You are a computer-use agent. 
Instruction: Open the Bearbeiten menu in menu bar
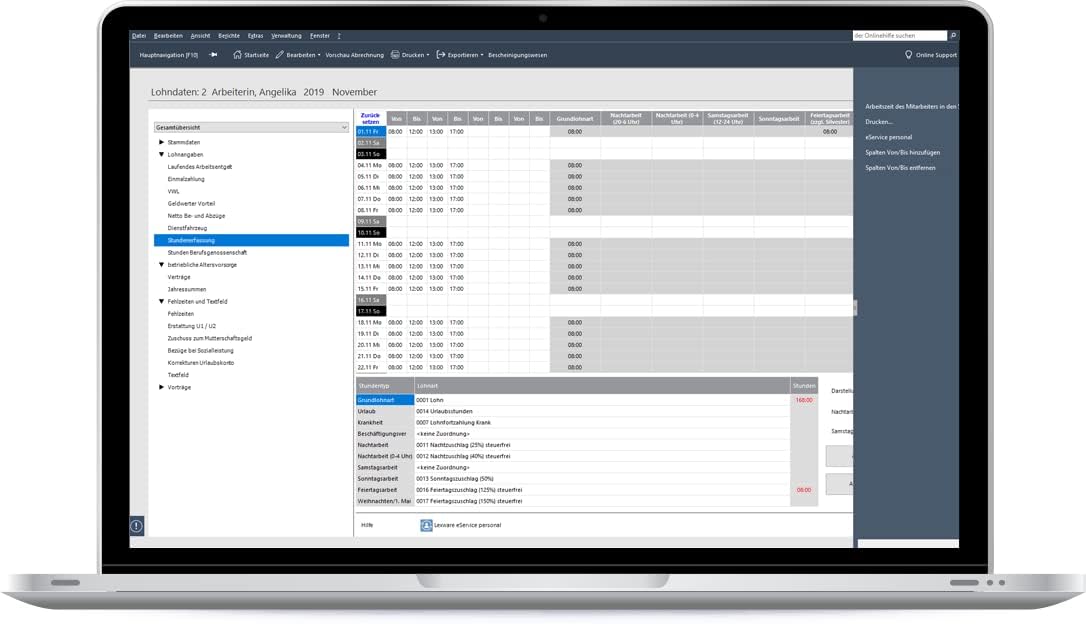pos(168,35)
